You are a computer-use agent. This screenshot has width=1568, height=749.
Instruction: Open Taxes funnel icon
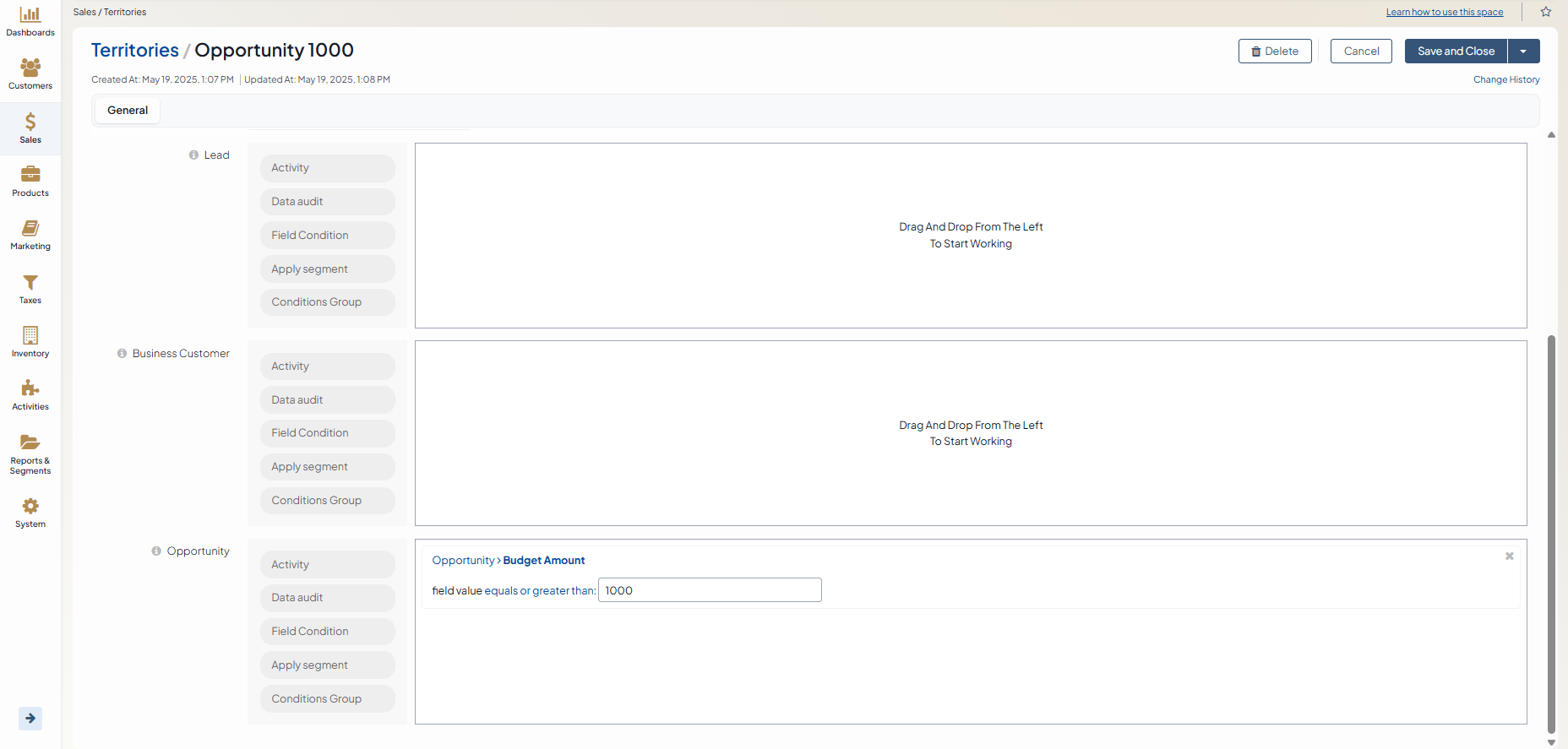30,282
